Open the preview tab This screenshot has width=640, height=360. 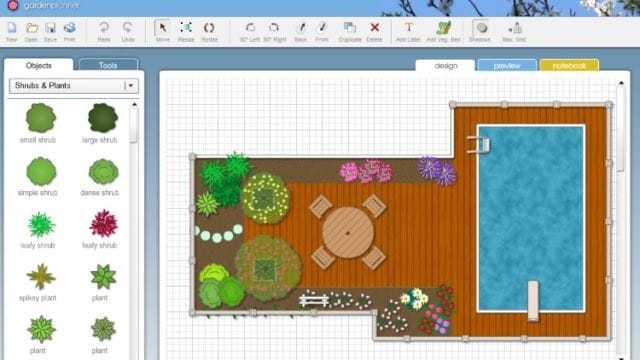coord(507,66)
